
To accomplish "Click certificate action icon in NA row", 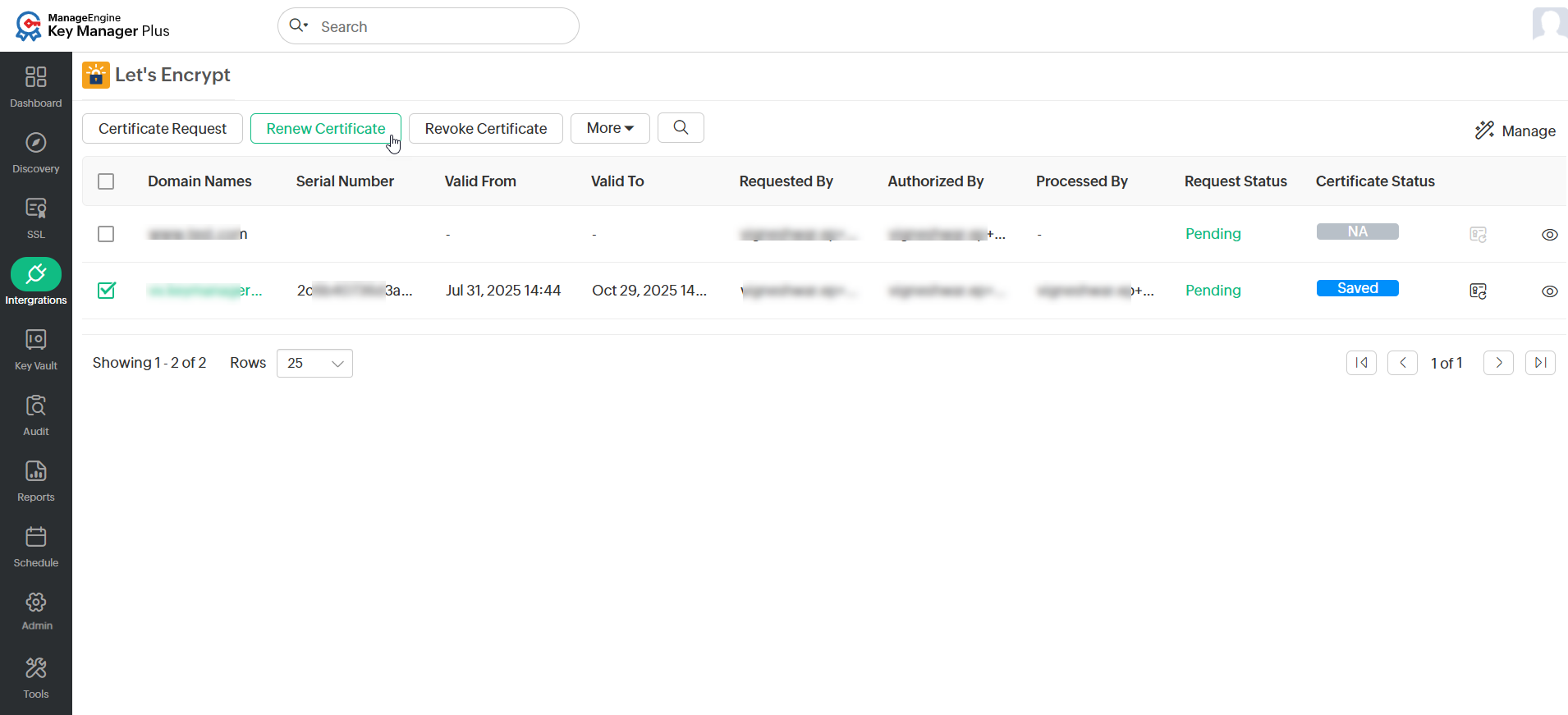I will (x=1478, y=234).
